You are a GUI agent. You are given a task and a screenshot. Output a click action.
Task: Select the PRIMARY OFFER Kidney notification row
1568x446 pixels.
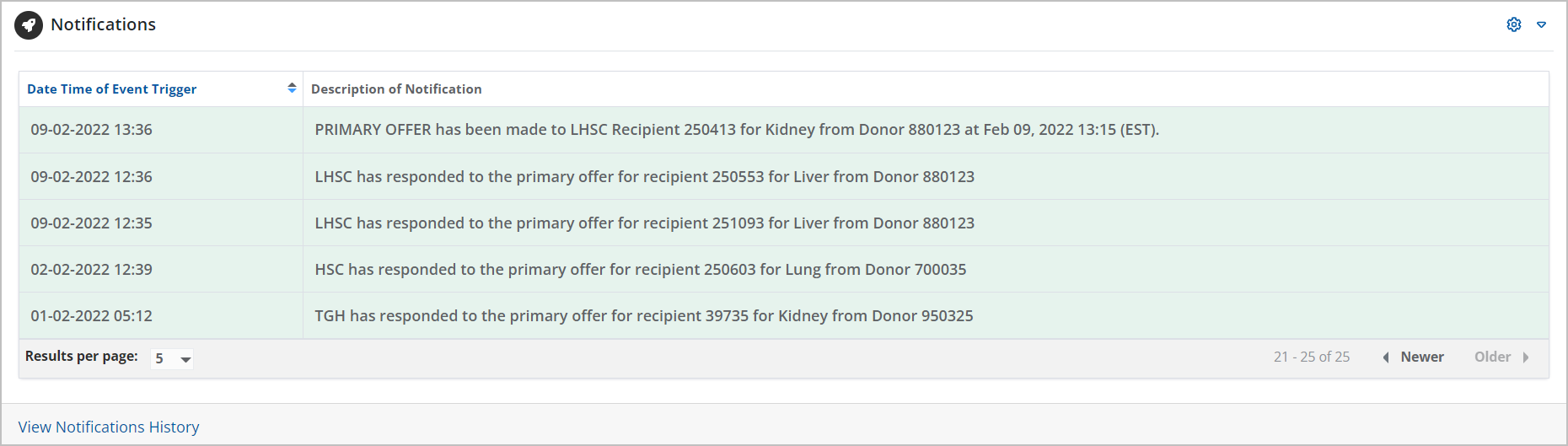737,130
